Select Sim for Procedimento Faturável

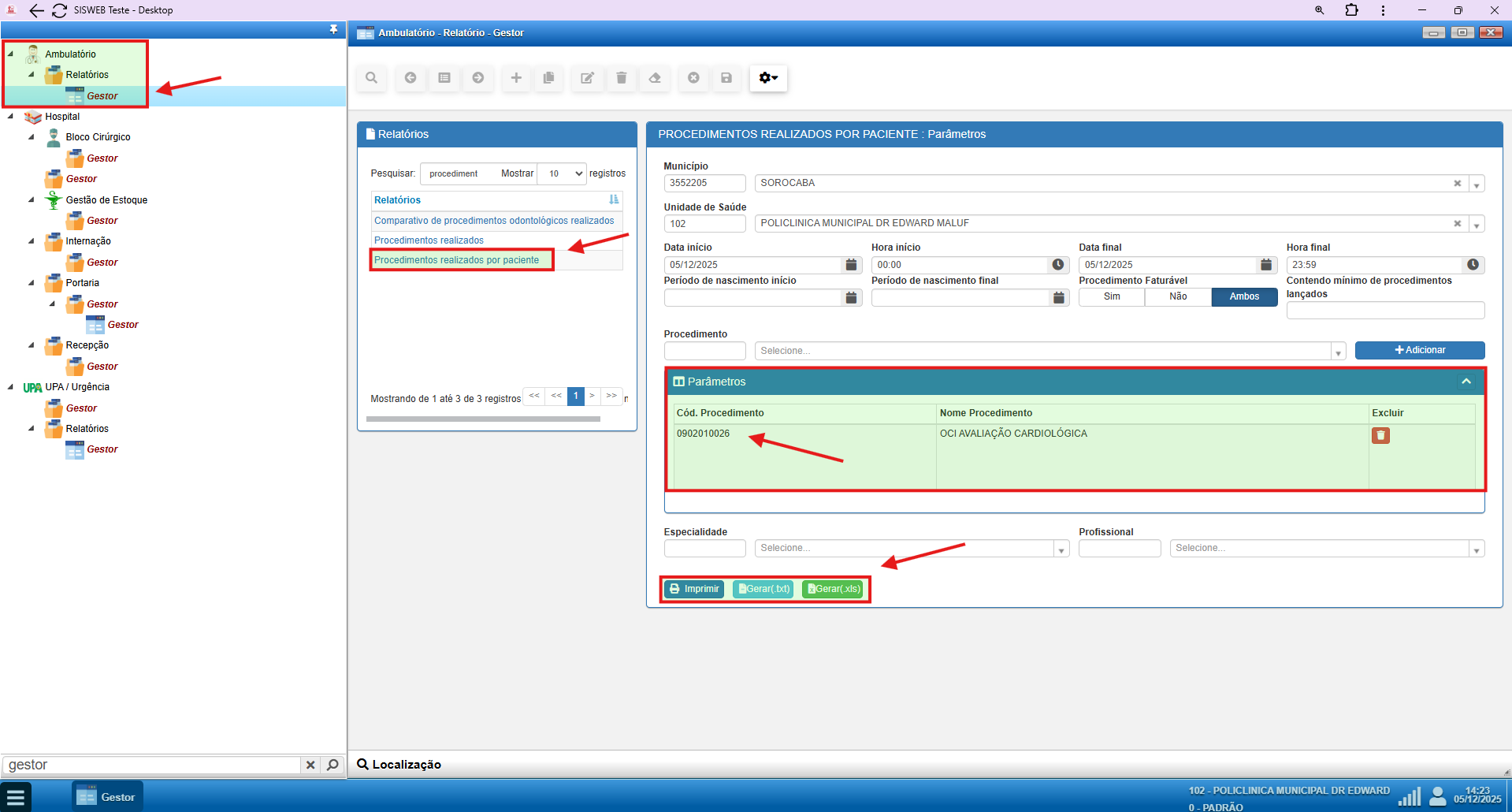[1112, 296]
